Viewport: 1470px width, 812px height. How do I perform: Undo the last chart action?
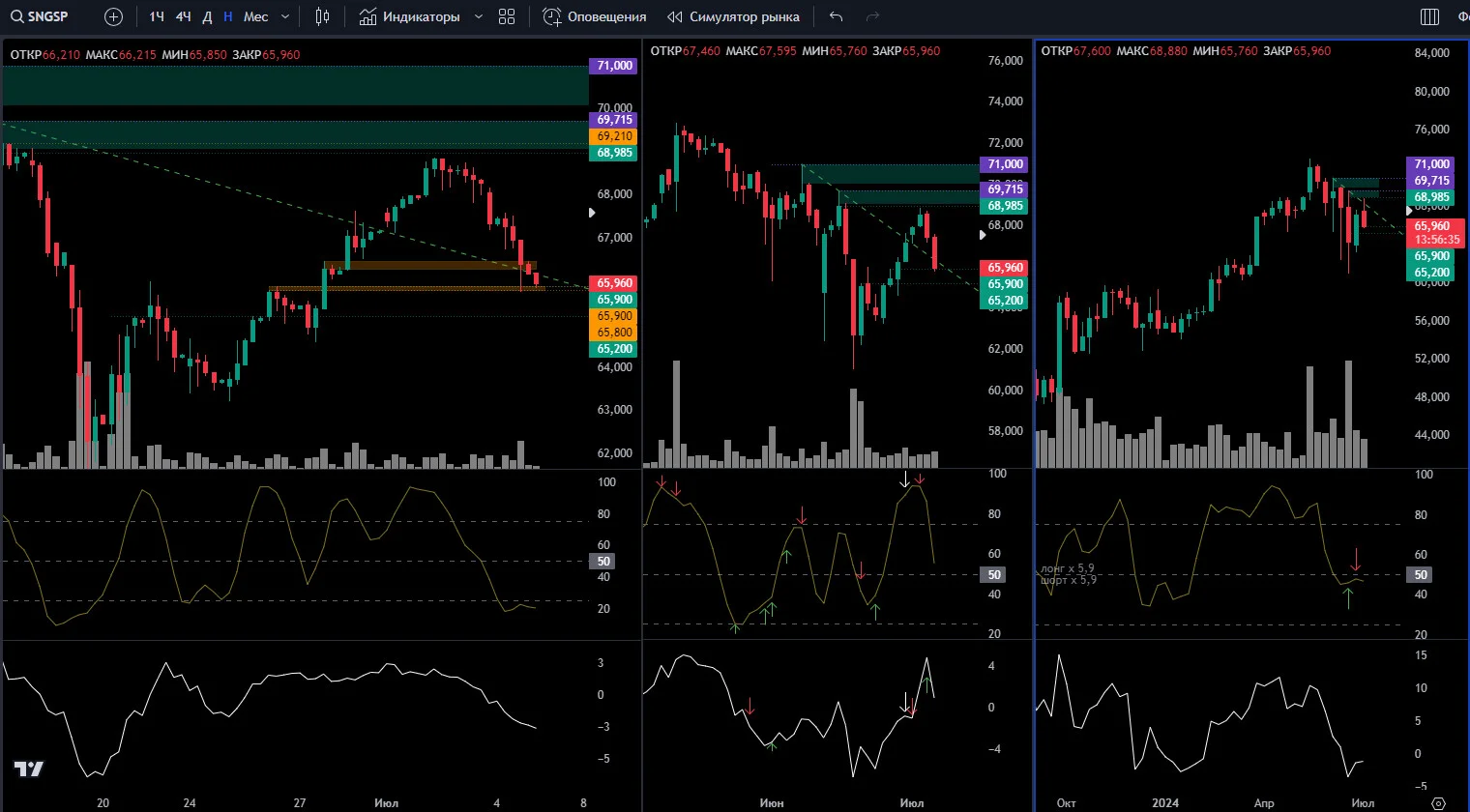tap(837, 16)
